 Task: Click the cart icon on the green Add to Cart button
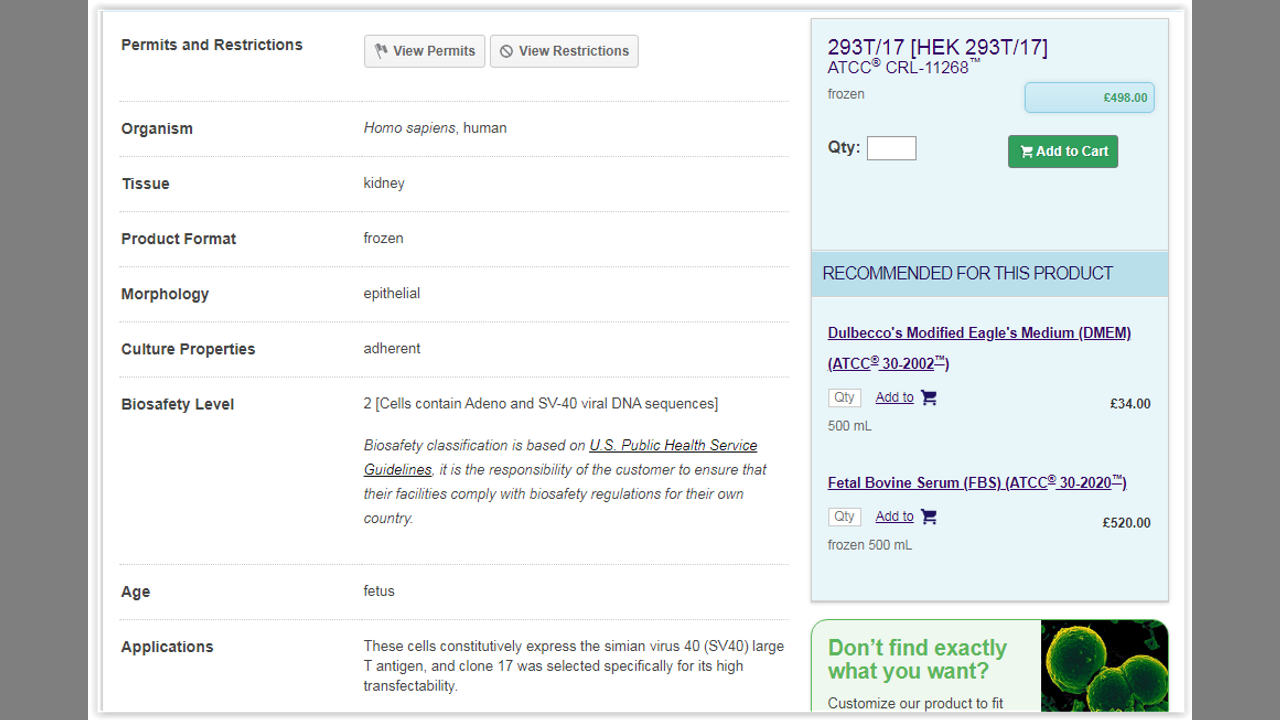coord(1026,152)
